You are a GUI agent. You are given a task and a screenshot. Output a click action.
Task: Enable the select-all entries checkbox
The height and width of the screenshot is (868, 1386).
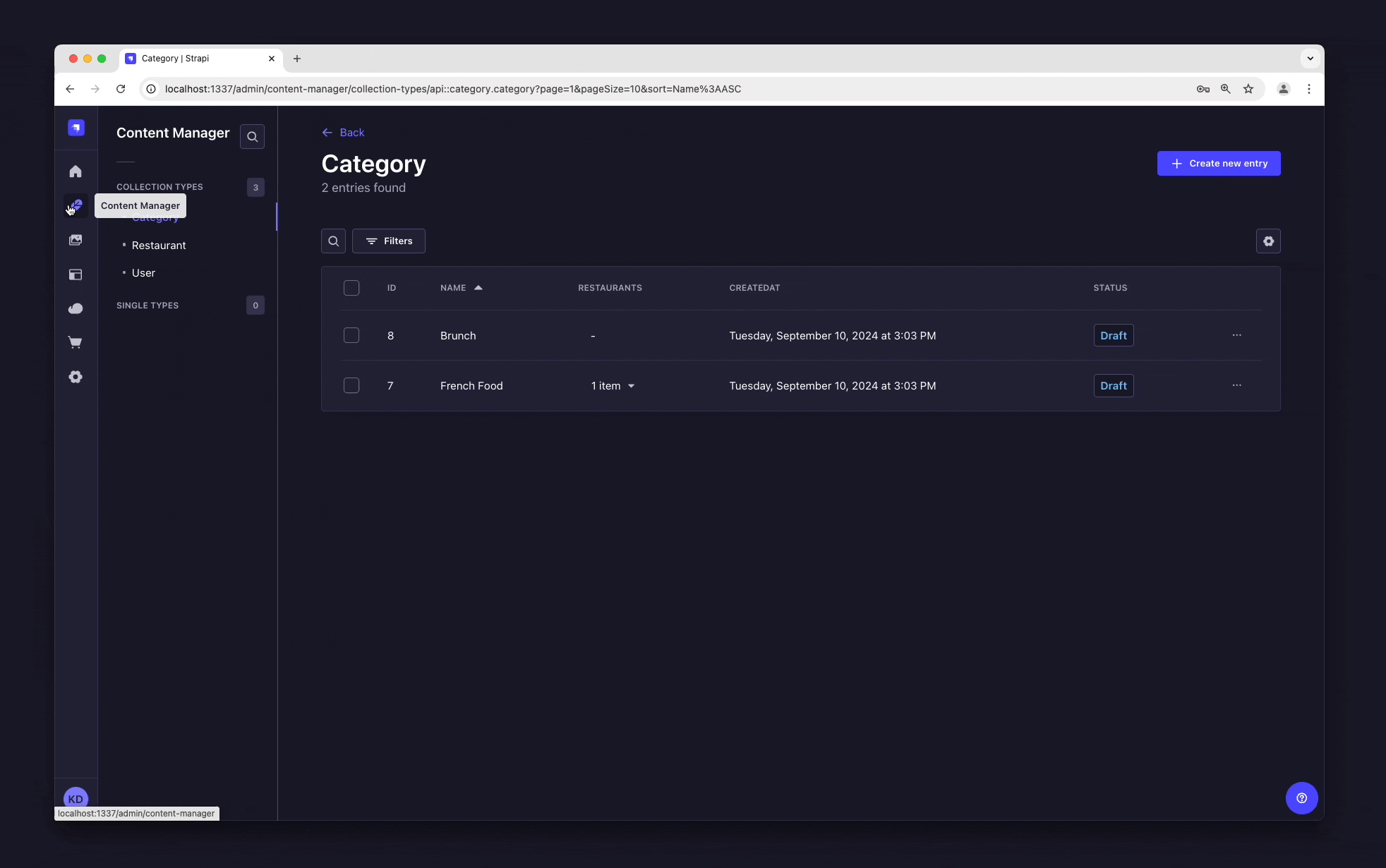coord(351,288)
